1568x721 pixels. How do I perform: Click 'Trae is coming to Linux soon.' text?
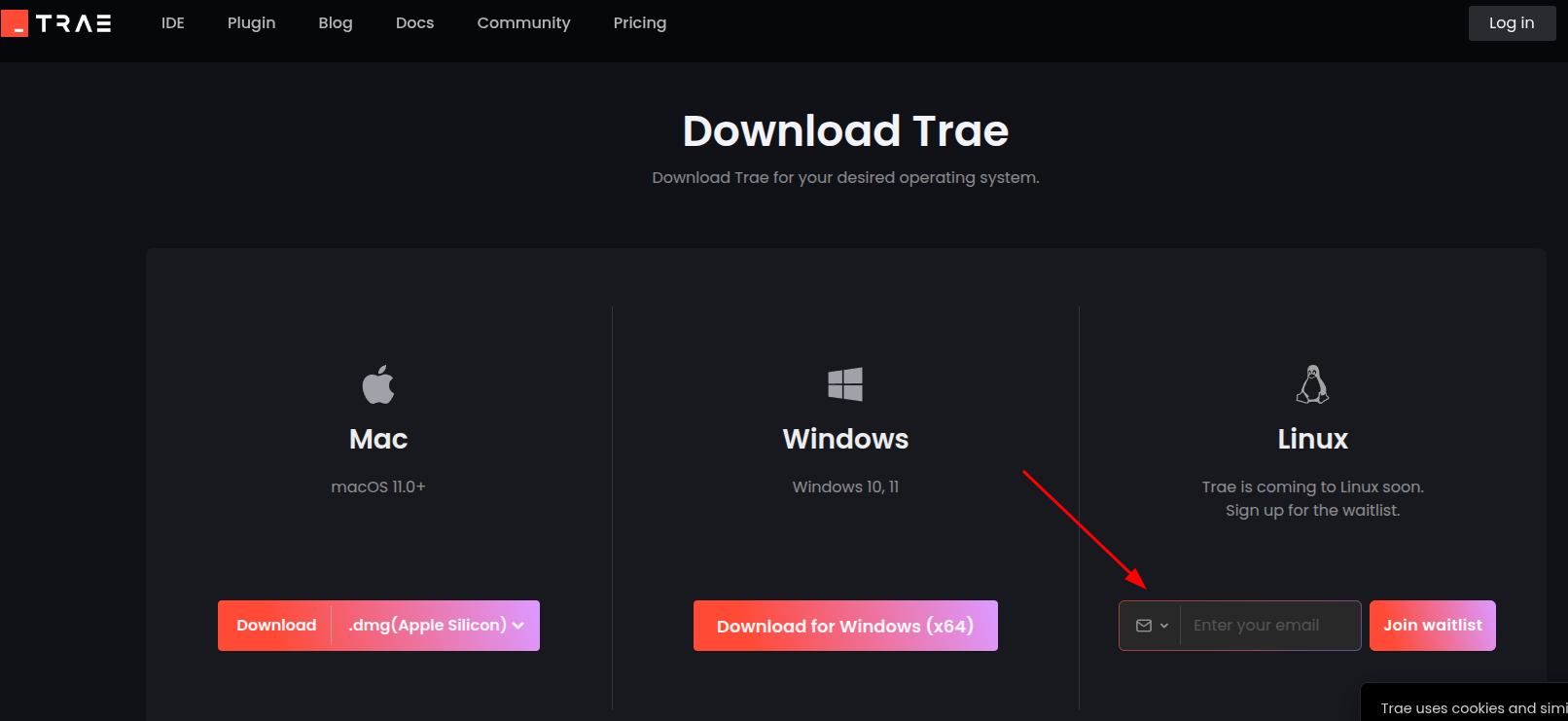(1312, 487)
